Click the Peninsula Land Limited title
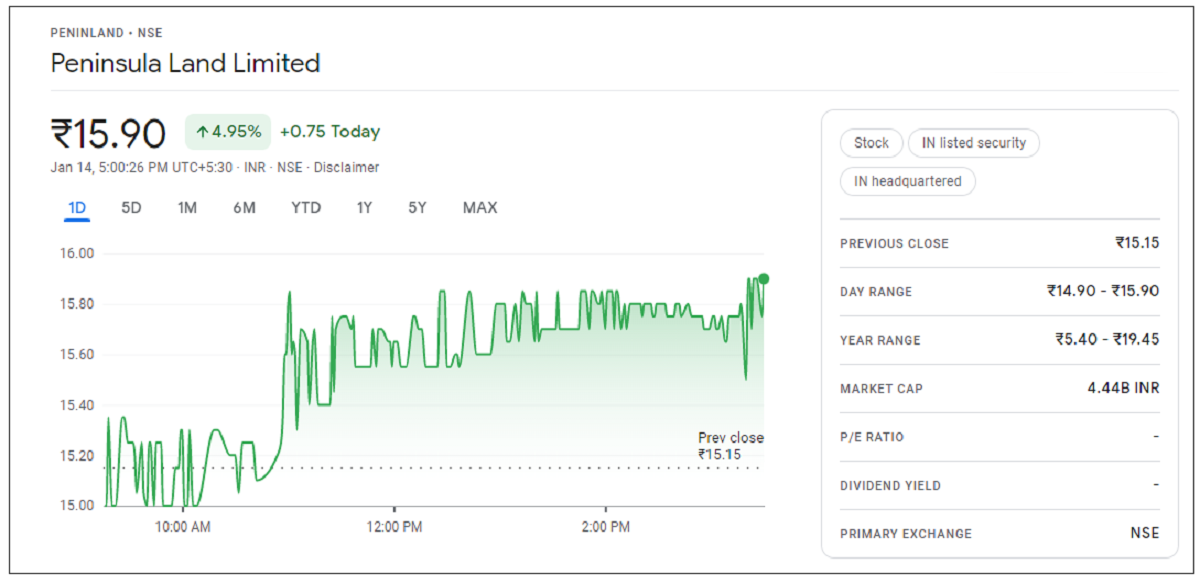 (x=186, y=64)
